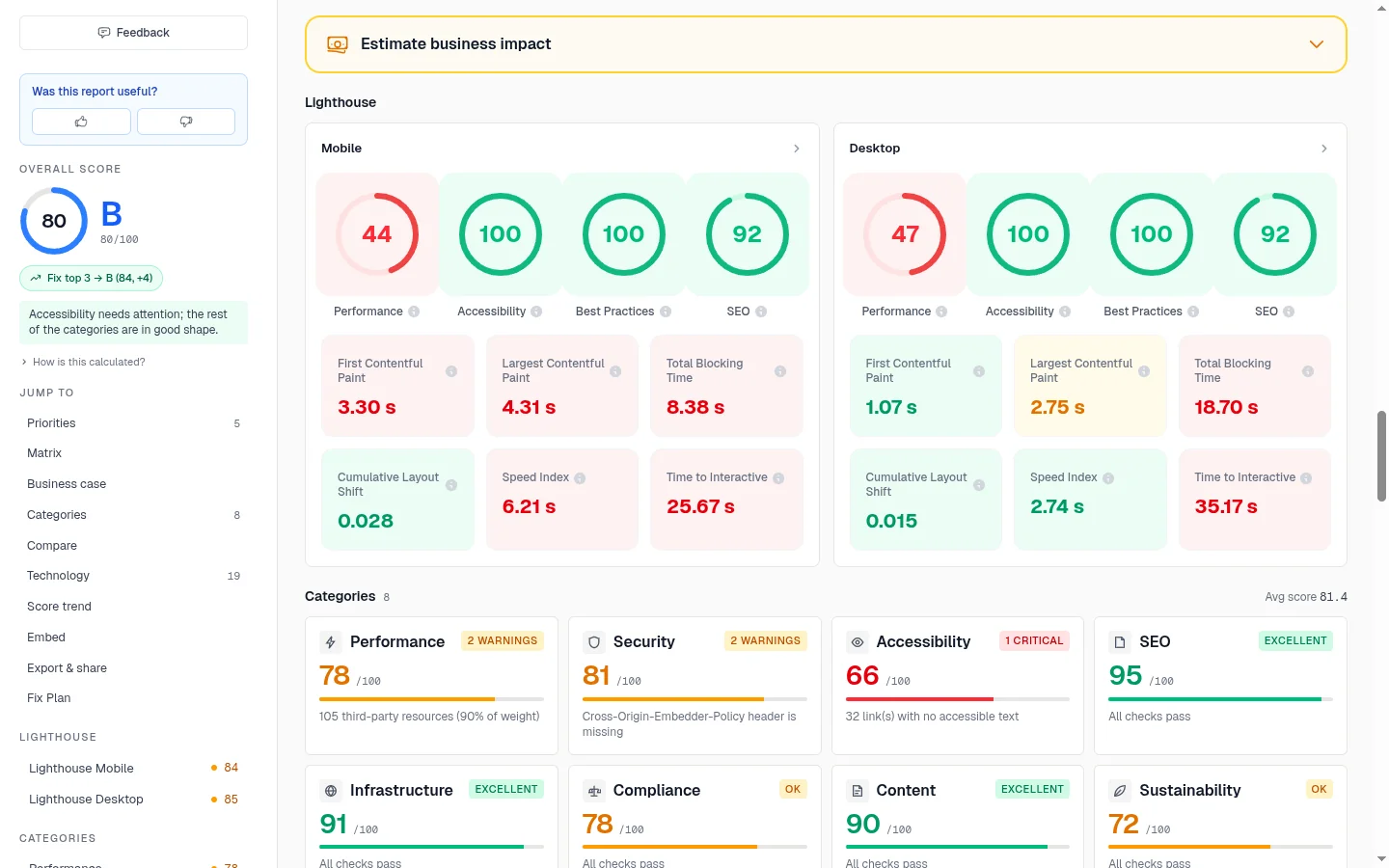Click info icon next to Mobile Accessibility

click(x=536, y=312)
